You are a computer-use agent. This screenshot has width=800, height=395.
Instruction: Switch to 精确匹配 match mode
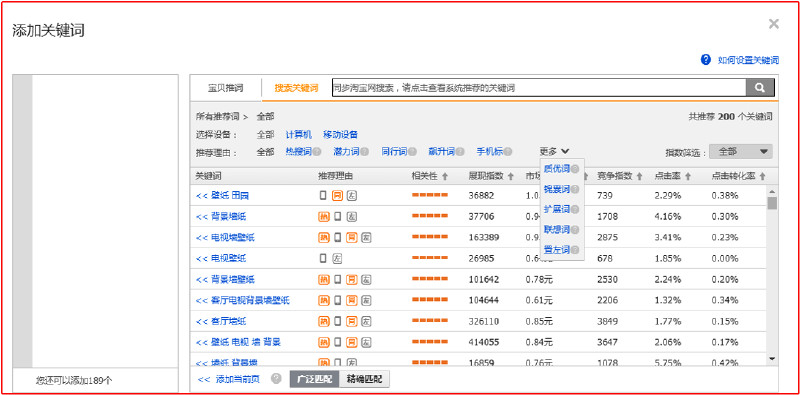364,379
